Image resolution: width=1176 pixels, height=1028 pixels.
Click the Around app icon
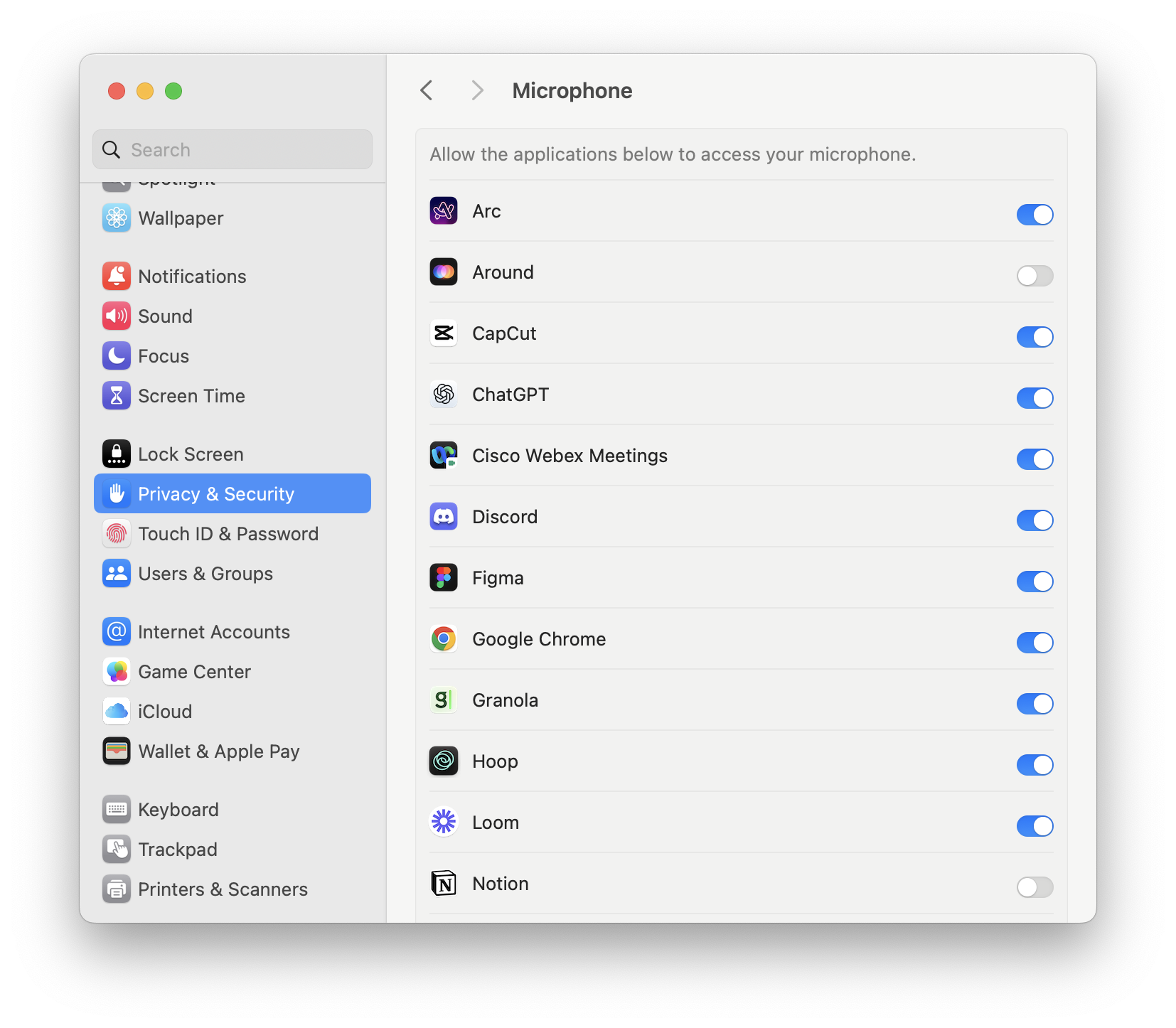tap(444, 272)
